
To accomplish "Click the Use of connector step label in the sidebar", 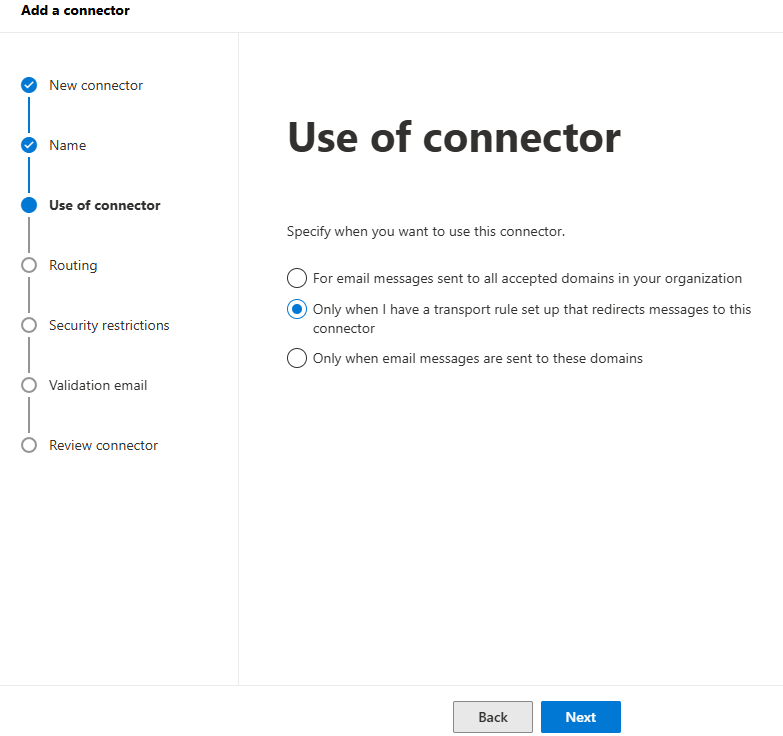I will point(105,205).
